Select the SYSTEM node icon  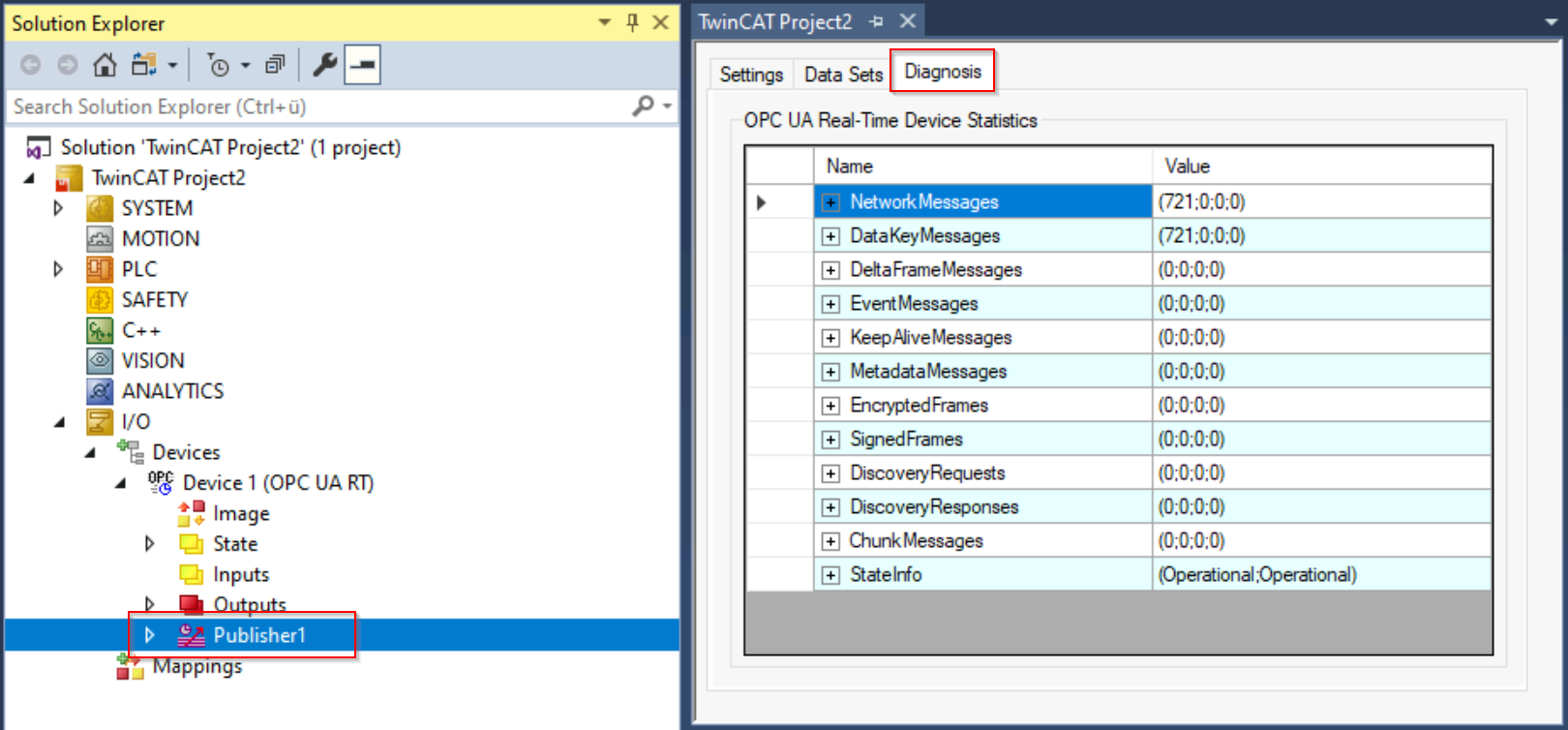100,208
